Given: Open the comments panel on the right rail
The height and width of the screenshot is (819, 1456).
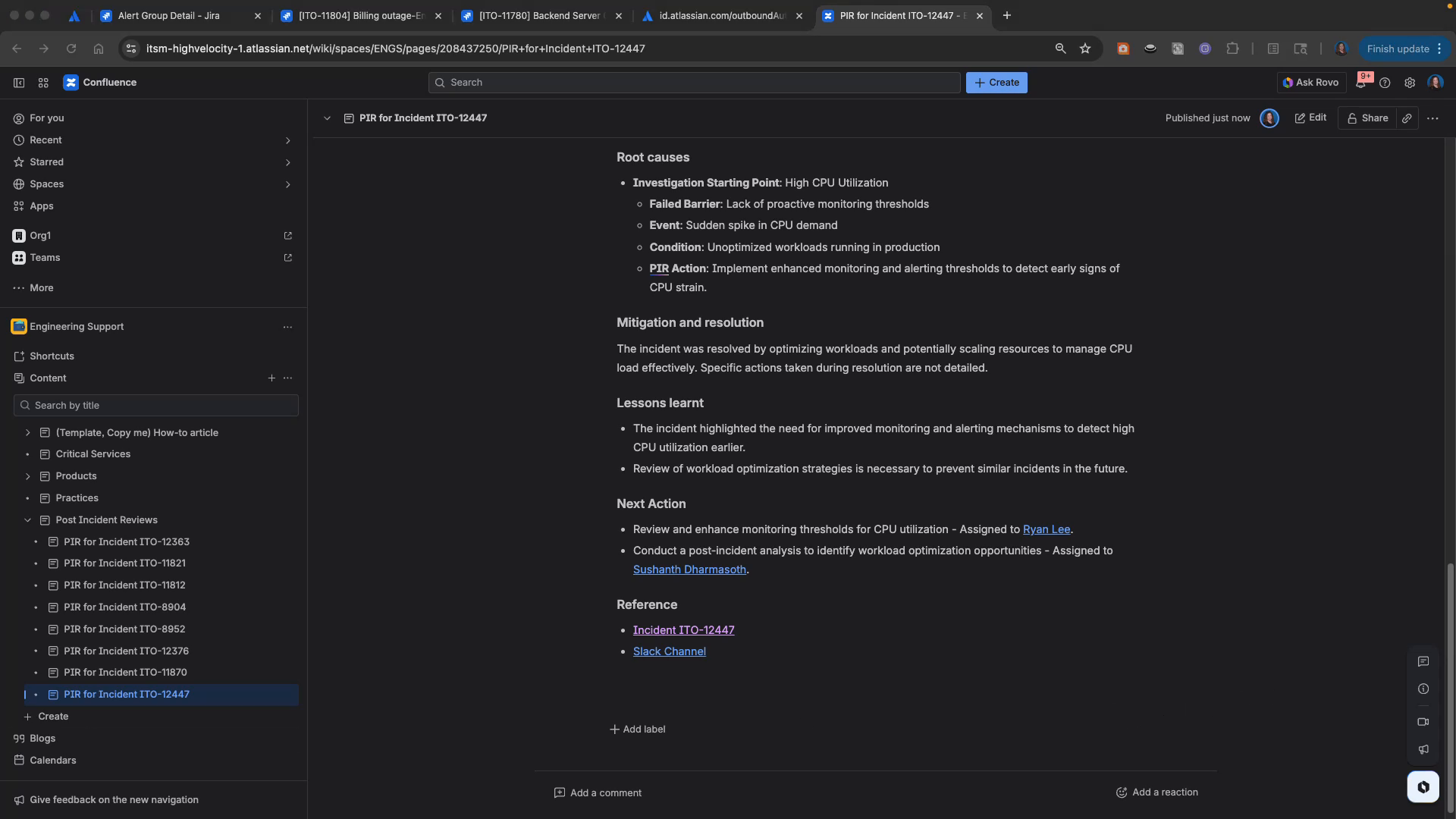Looking at the screenshot, I should (1423, 662).
